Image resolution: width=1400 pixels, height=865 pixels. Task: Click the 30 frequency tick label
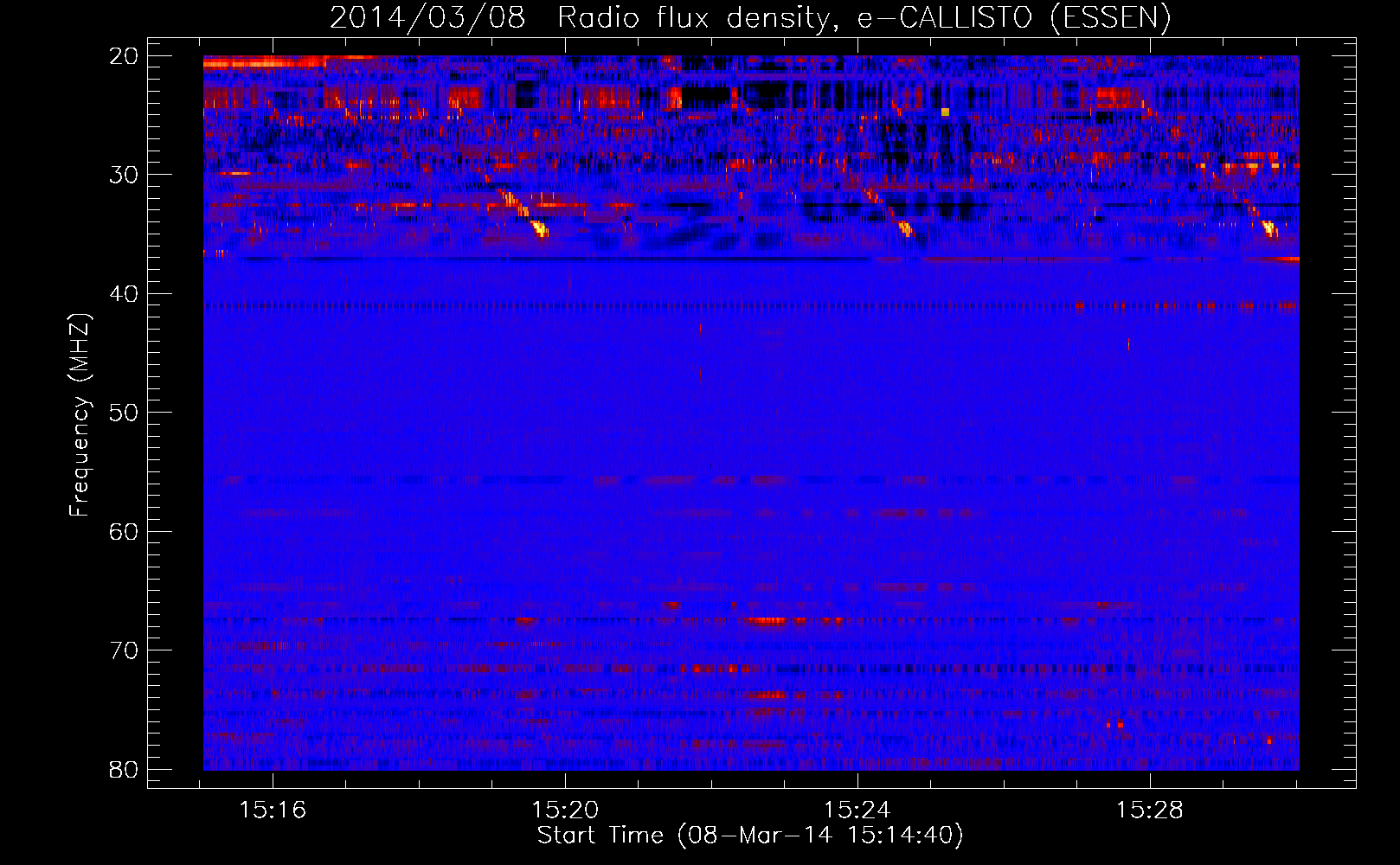coord(125,175)
